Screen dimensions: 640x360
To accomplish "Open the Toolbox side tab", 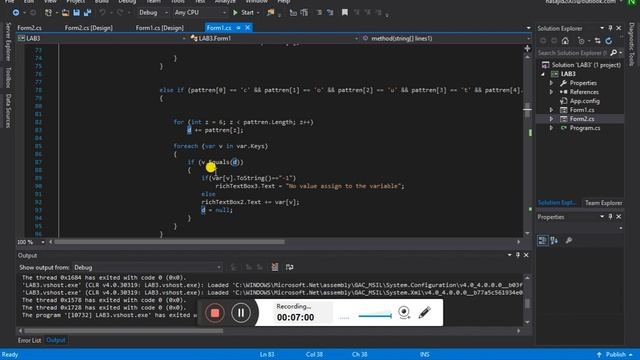I will (8, 77).
